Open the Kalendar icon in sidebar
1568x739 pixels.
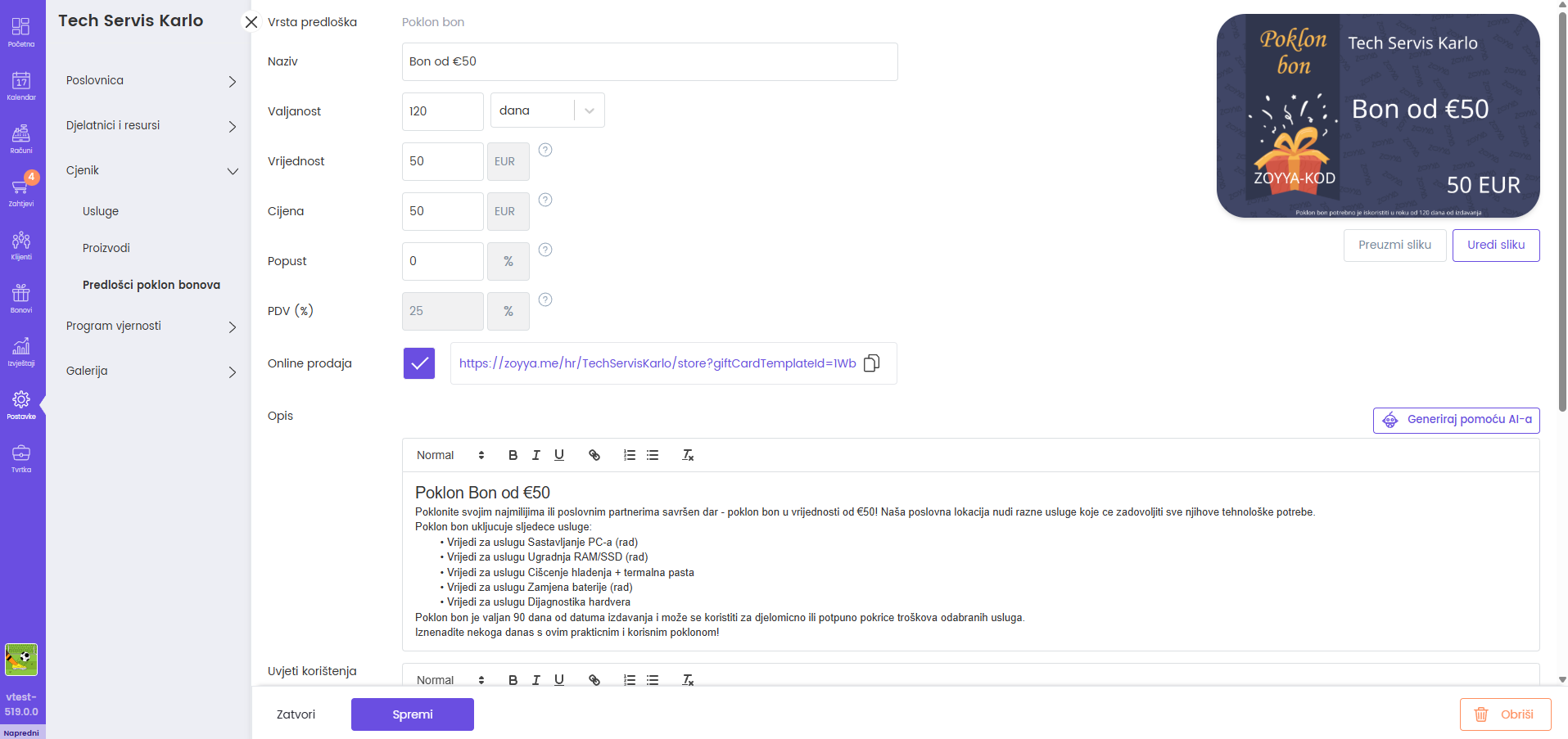pos(21,85)
